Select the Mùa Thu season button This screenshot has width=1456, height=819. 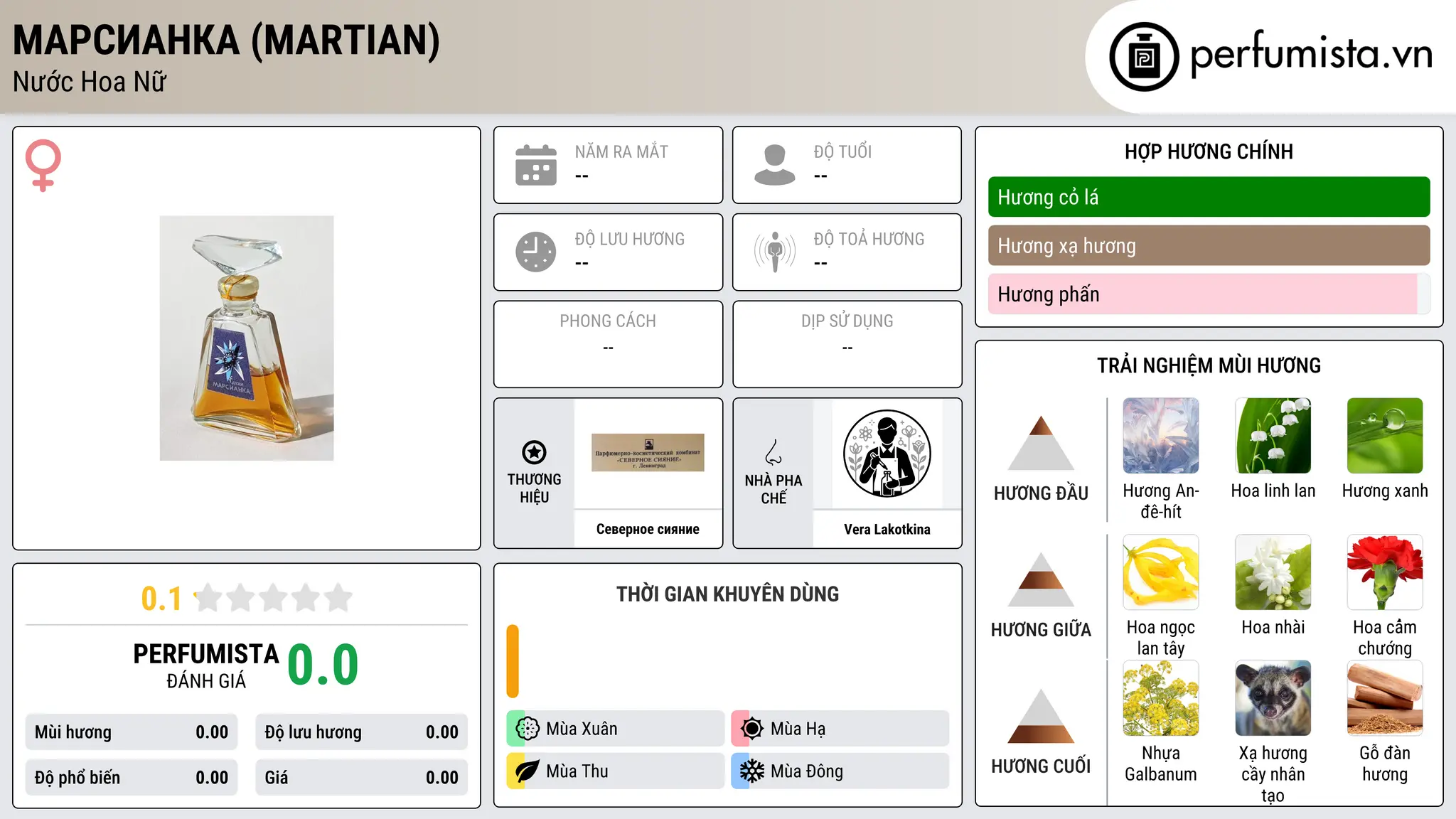click(616, 771)
